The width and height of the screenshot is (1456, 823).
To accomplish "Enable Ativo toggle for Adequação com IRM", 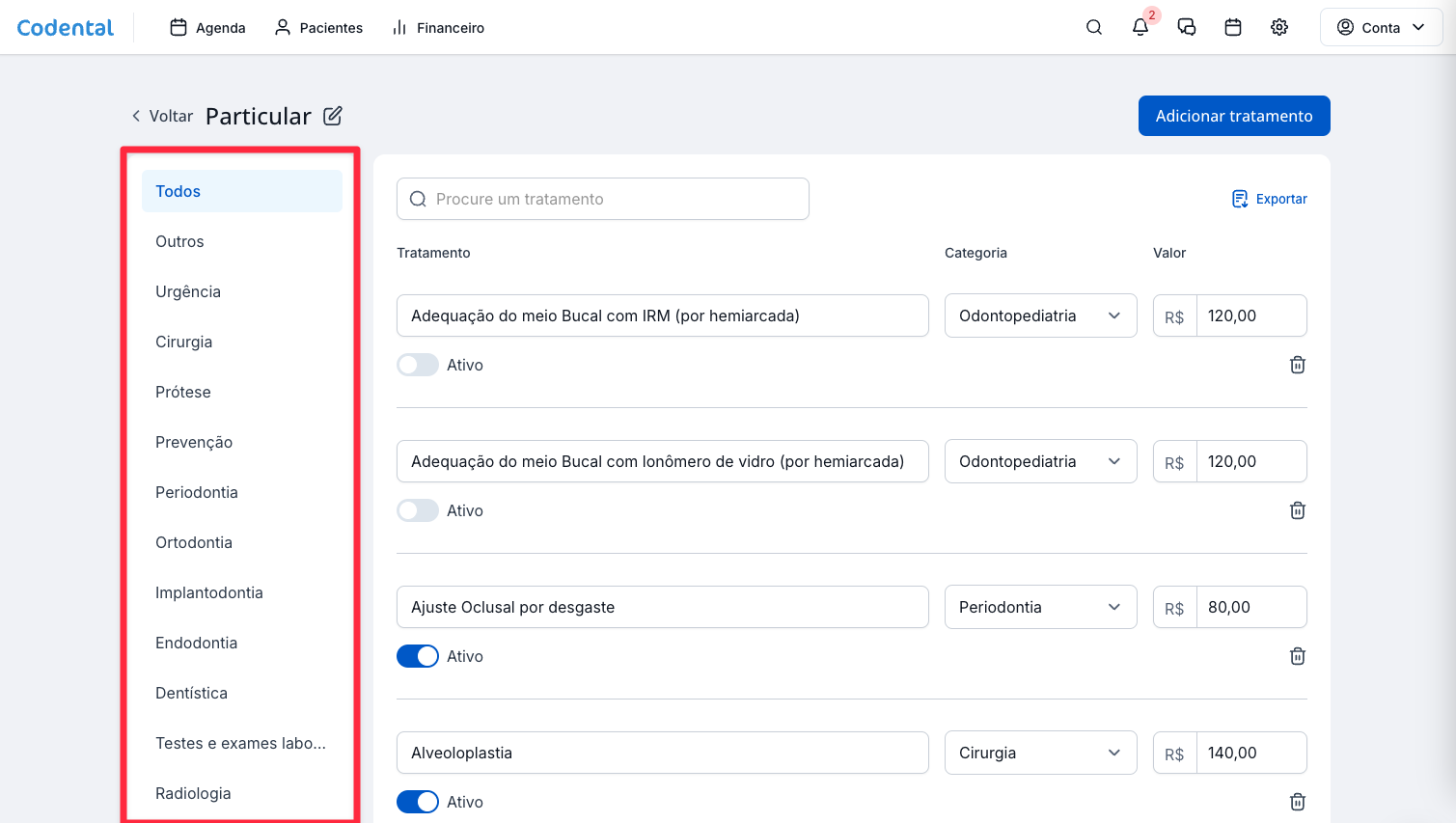I will click(x=418, y=365).
